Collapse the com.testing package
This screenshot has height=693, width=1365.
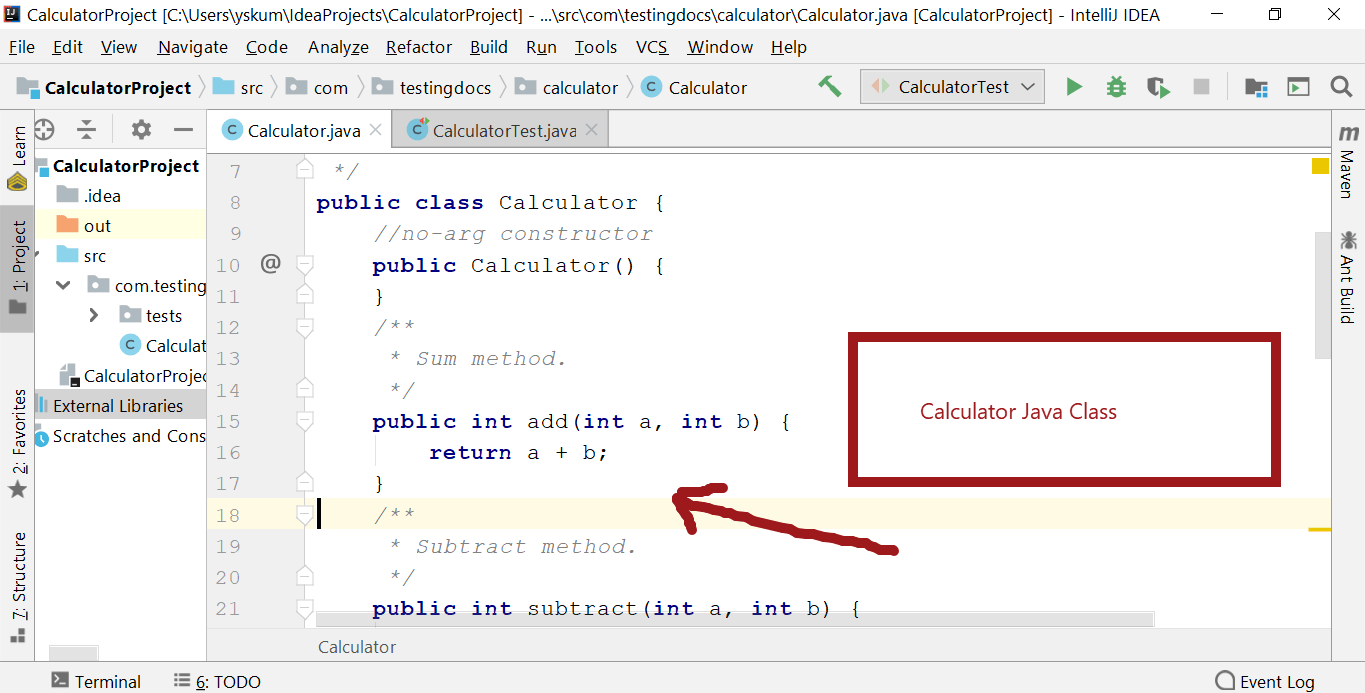[x=62, y=285]
